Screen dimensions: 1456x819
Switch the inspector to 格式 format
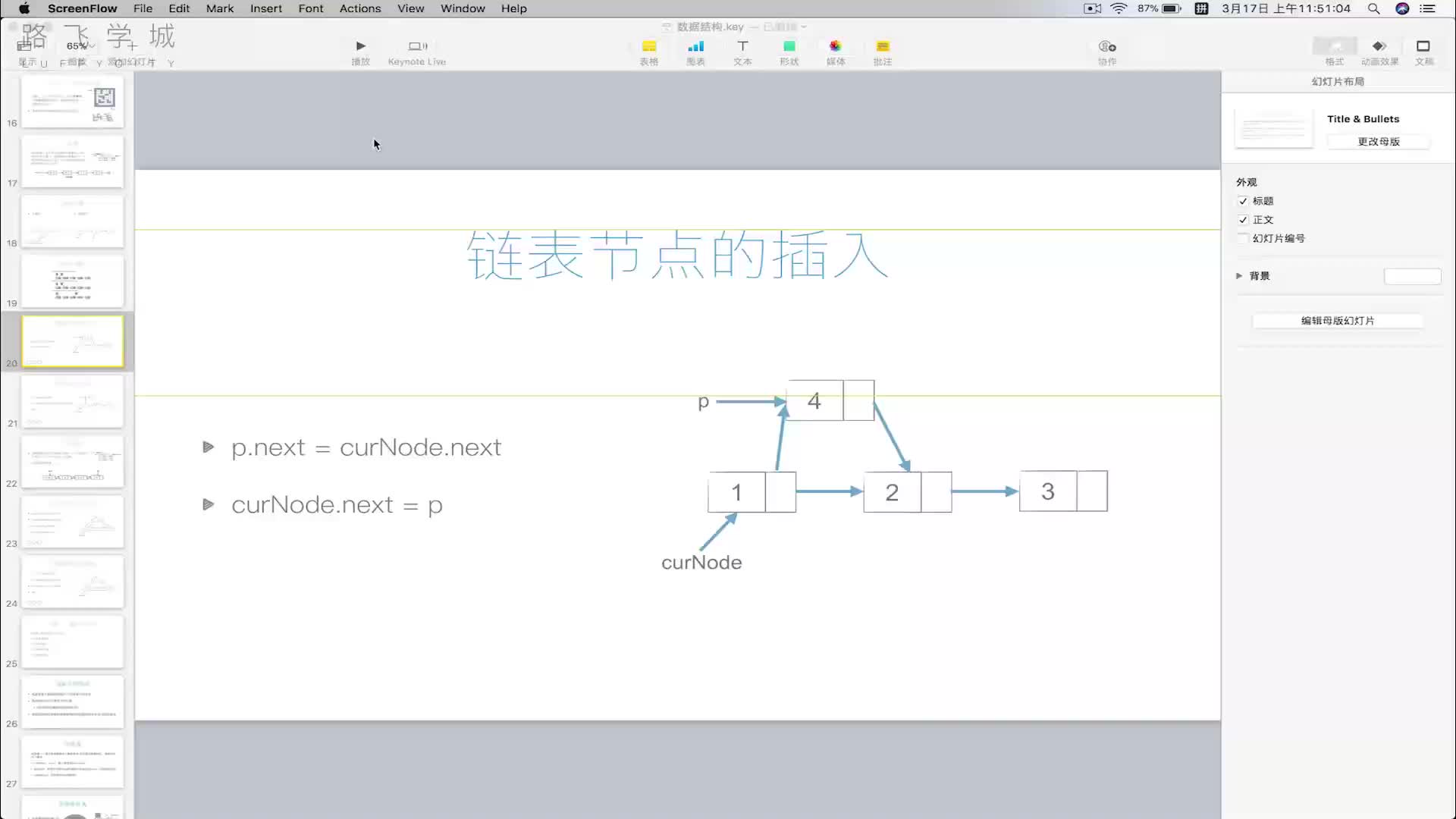point(1335,52)
